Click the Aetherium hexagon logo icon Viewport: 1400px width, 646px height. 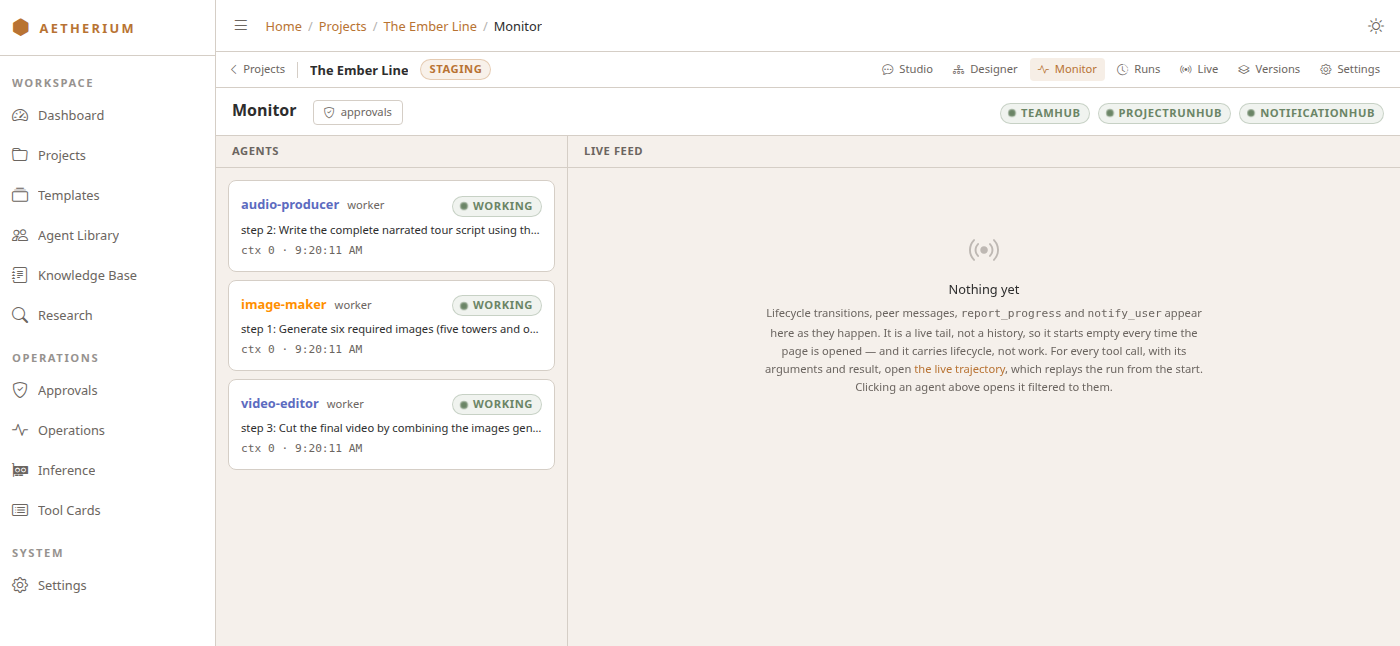pos(21,28)
